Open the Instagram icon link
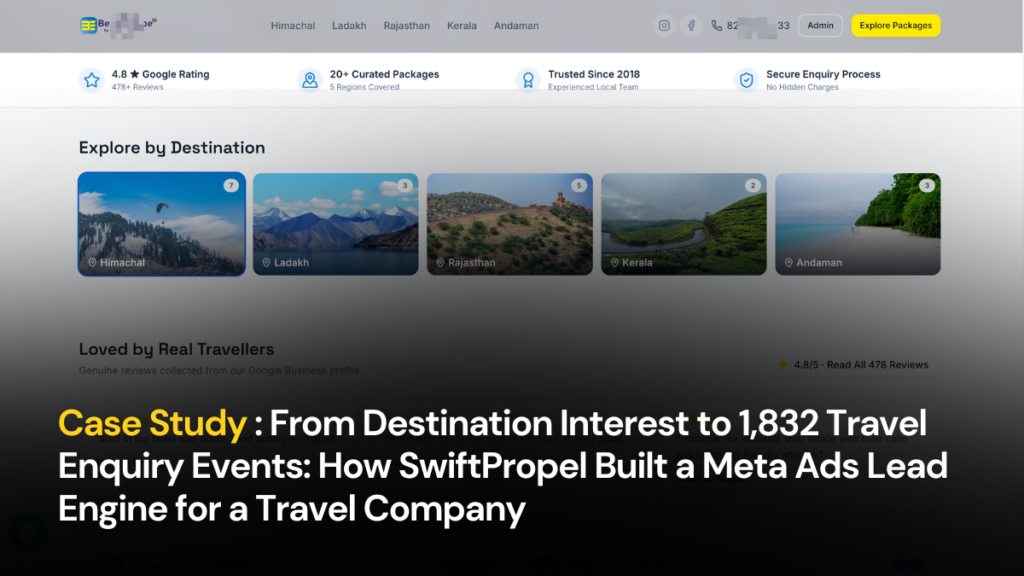This screenshot has width=1024, height=576. [664, 25]
